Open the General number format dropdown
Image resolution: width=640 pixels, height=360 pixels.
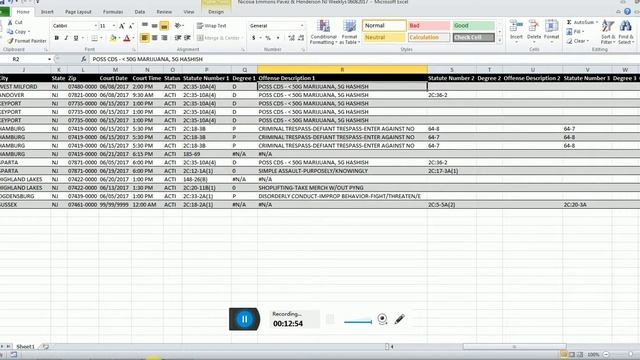(x=302, y=26)
